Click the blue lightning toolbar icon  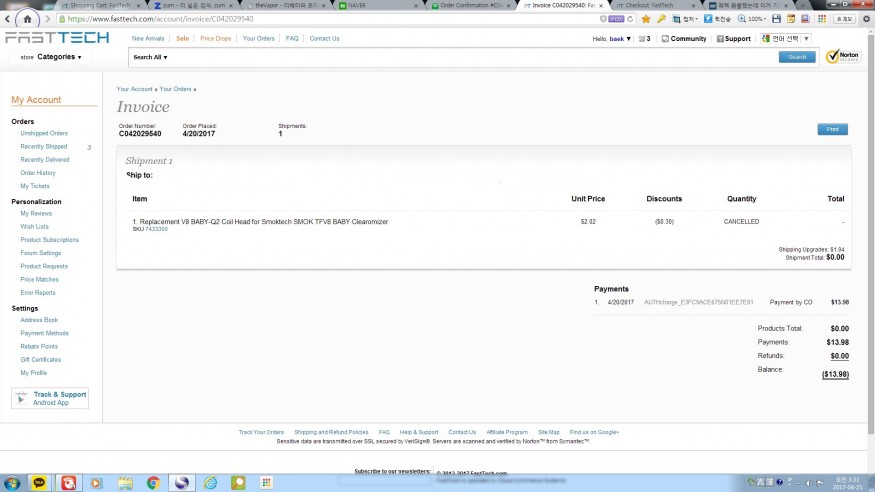[708, 19]
